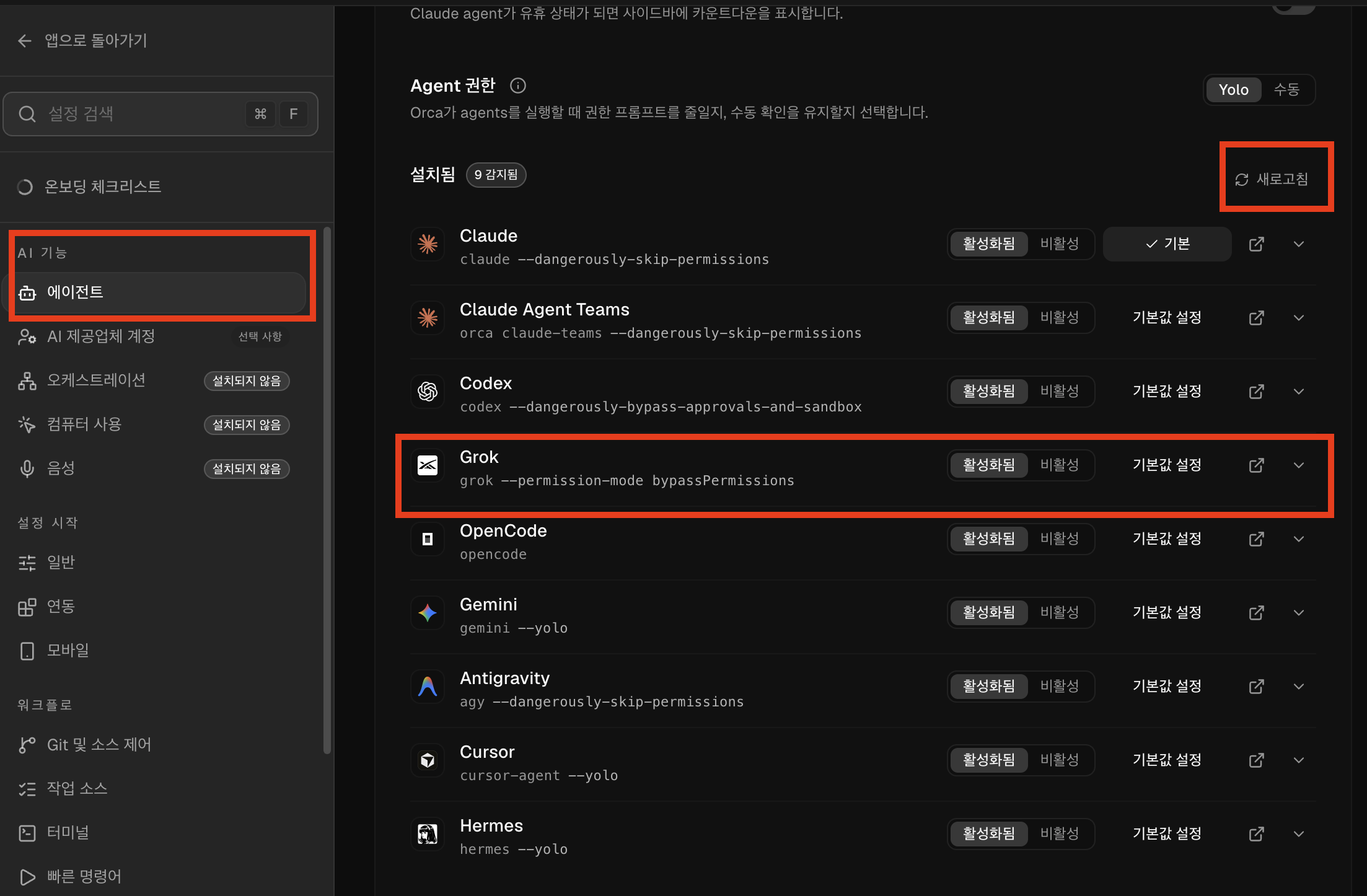Set Claude Agent Teams to 비활성

pos(1060,317)
